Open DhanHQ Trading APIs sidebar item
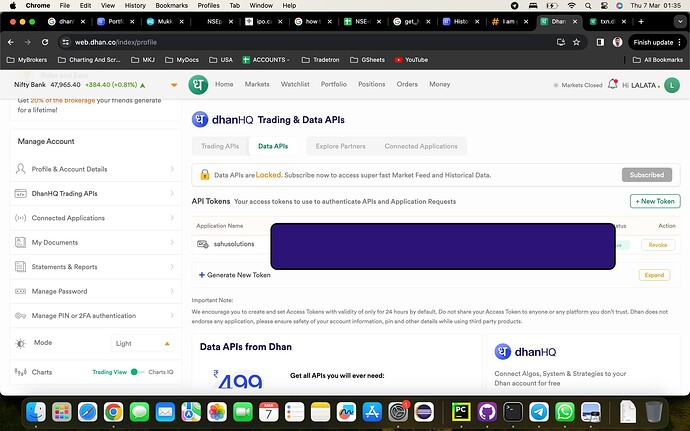Image resolution: width=690 pixels, height=431 pixels. 95,193
